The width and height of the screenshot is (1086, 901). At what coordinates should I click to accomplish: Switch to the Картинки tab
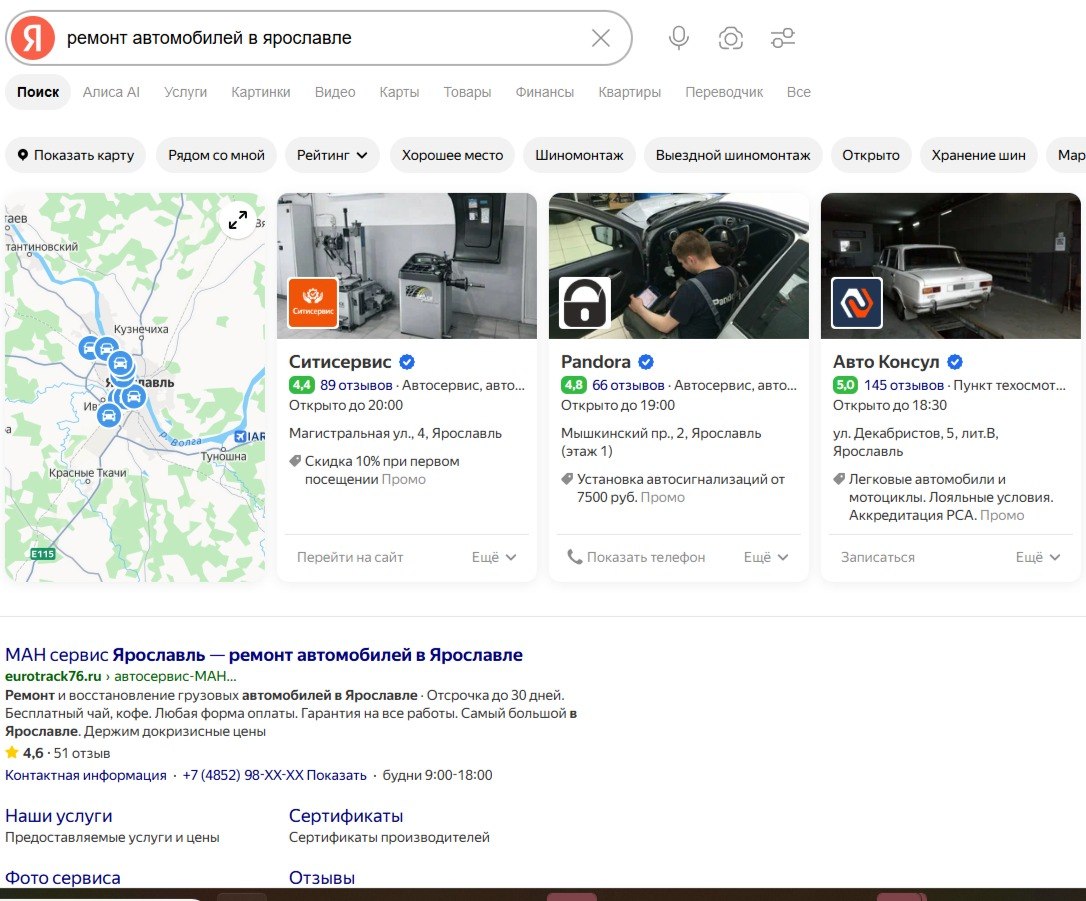tap(261, 92)
